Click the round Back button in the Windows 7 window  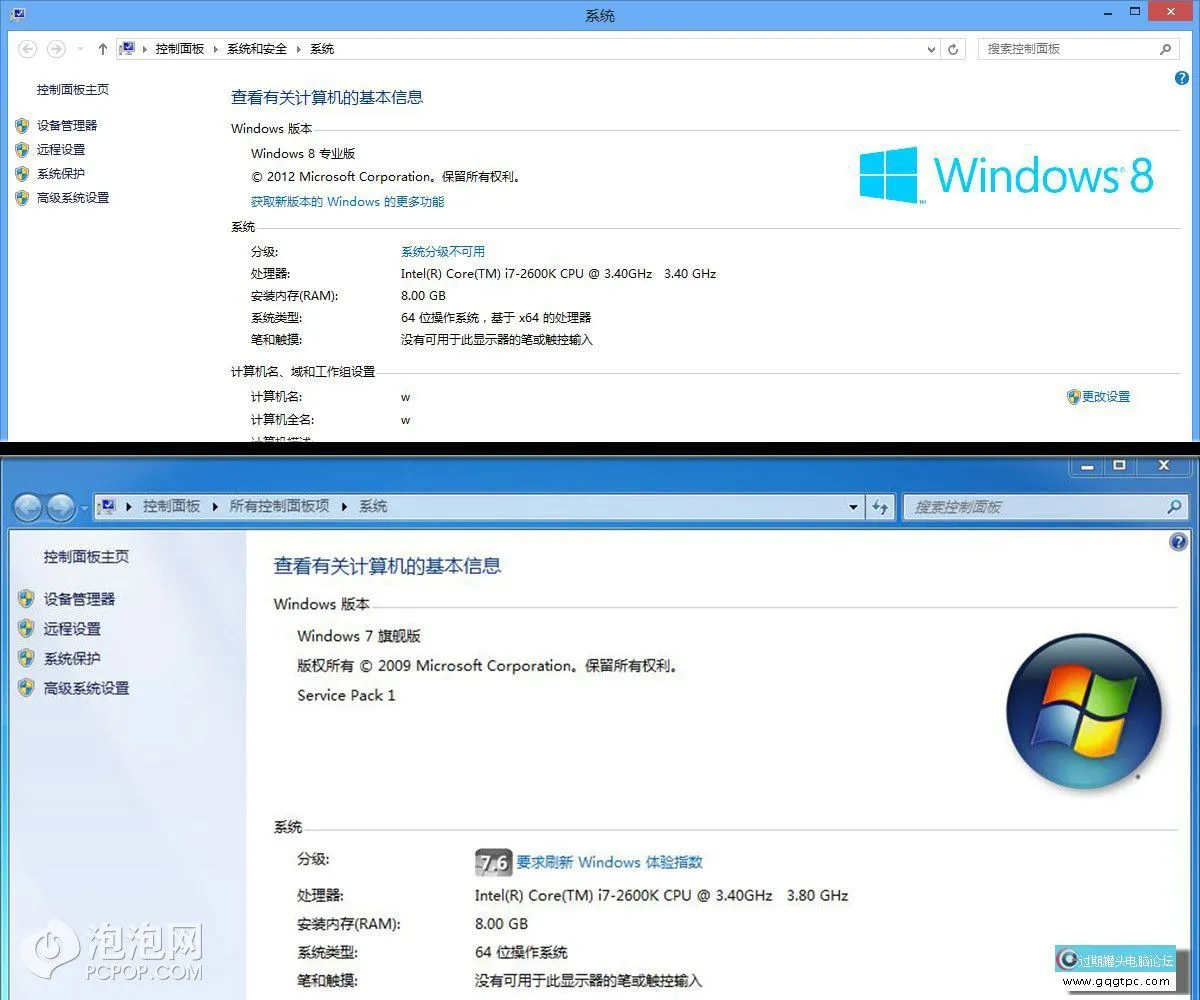pos(29,508)
